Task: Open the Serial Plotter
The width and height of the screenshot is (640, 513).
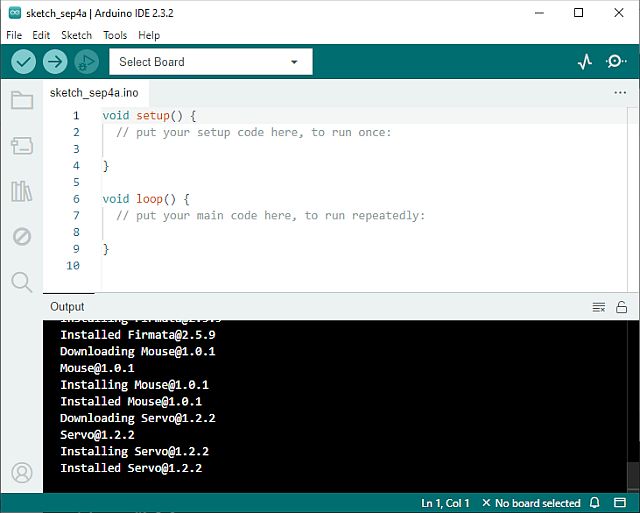Action: point(585,62)
